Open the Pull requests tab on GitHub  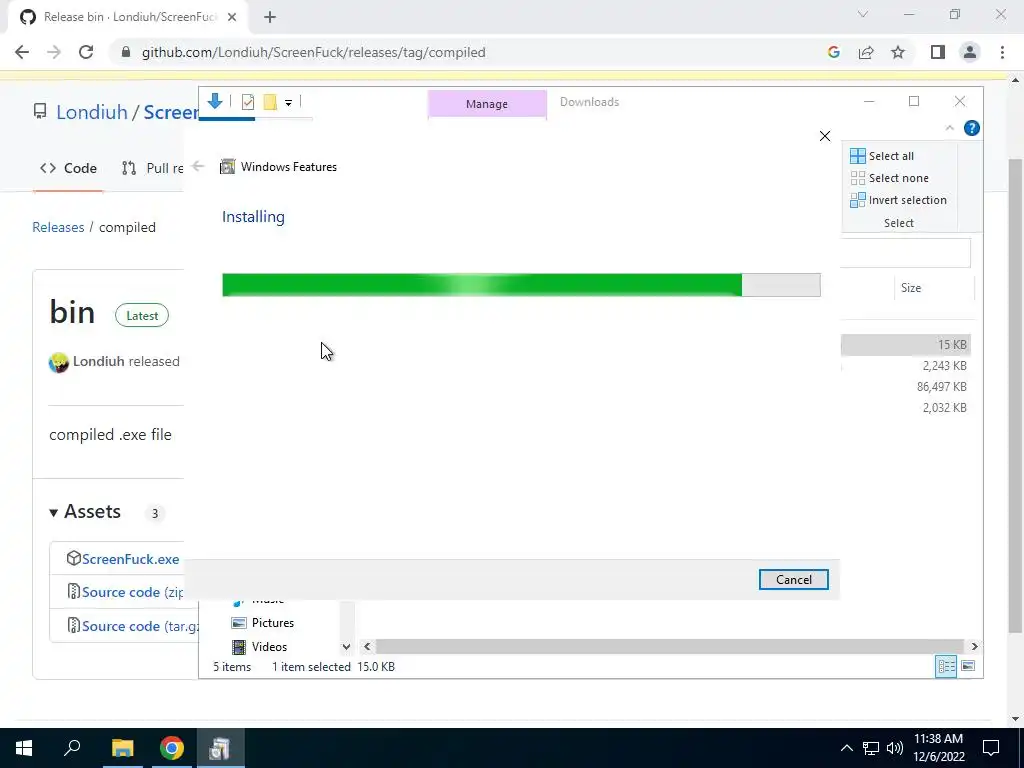pos(153,168)
